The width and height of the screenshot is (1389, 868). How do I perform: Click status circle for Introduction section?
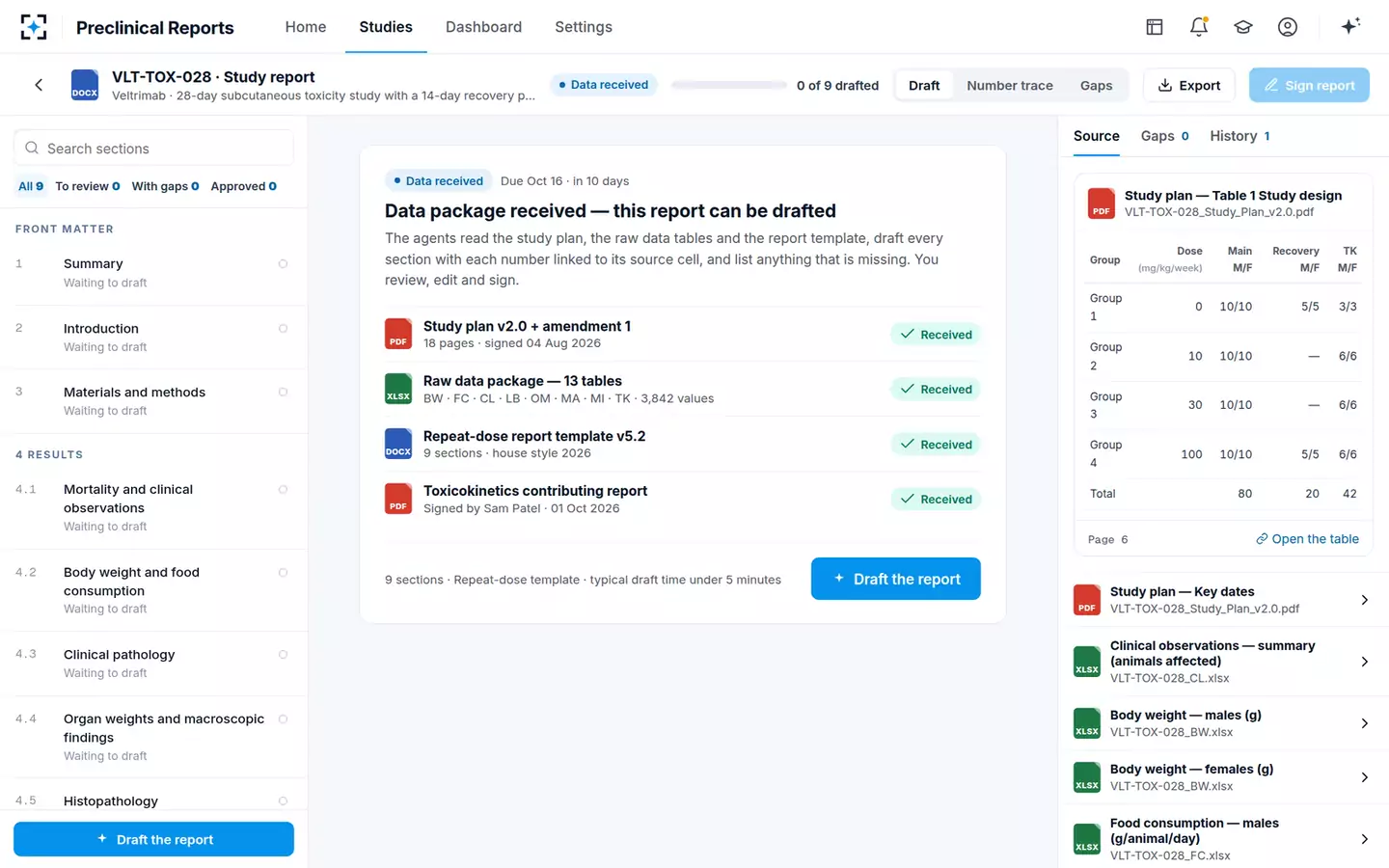click(283, 328)
